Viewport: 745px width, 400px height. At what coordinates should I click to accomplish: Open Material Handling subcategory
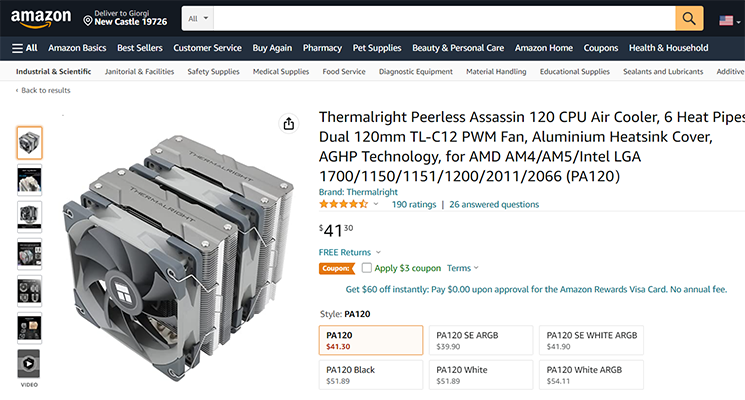point(496,72)
